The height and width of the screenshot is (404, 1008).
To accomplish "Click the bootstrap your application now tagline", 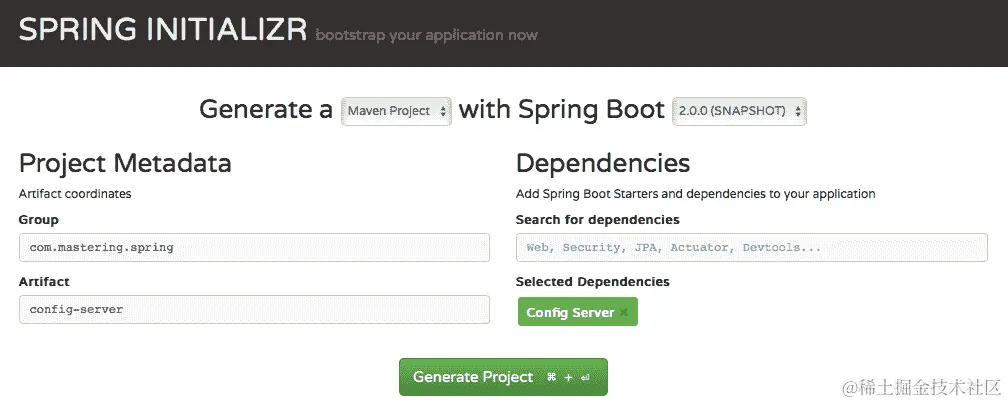I will (x=426, y=35).
